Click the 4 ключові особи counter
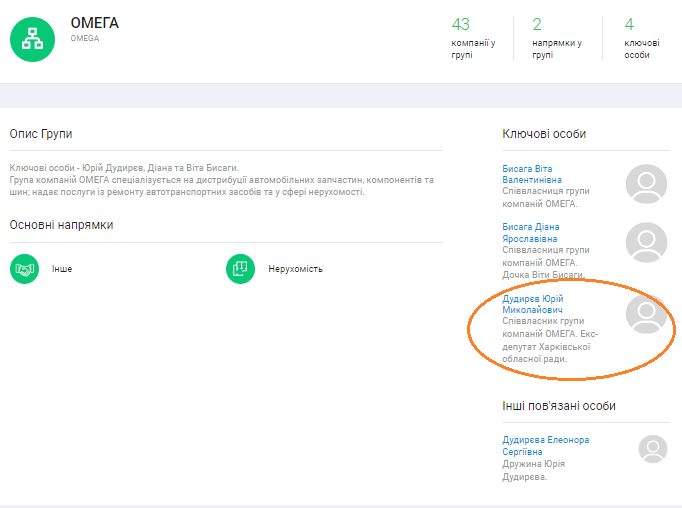The image size is (682, 508). (x=641, y=38)
